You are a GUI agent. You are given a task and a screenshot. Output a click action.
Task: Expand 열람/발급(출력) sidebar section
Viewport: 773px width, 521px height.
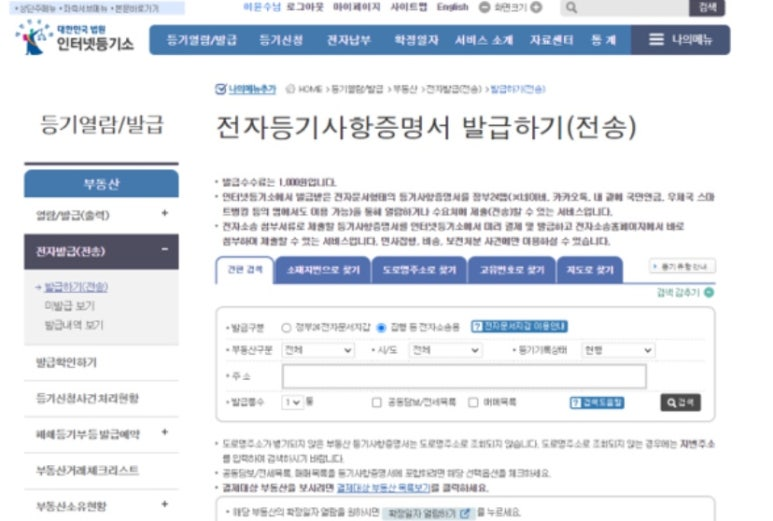pyautogui.click(x=165, y=213)
